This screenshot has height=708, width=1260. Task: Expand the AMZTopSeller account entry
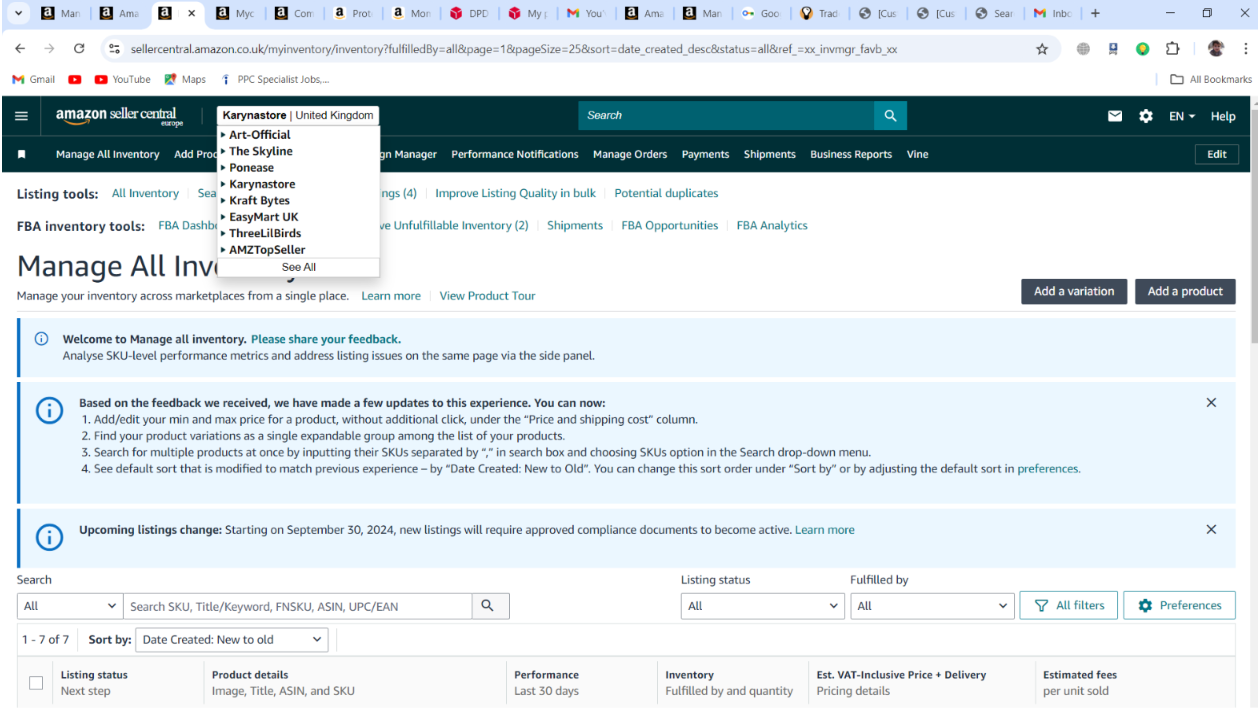[263, 250]
